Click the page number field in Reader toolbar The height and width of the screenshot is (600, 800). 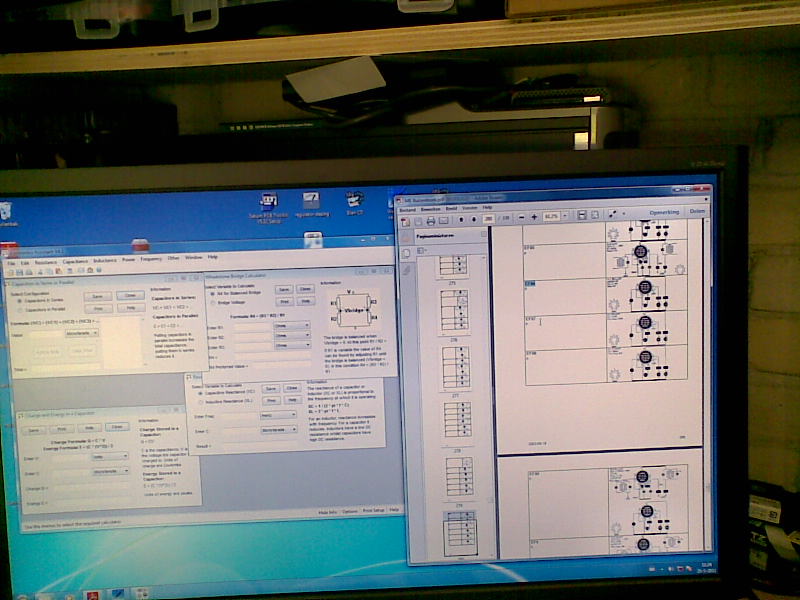click(488, 218)
